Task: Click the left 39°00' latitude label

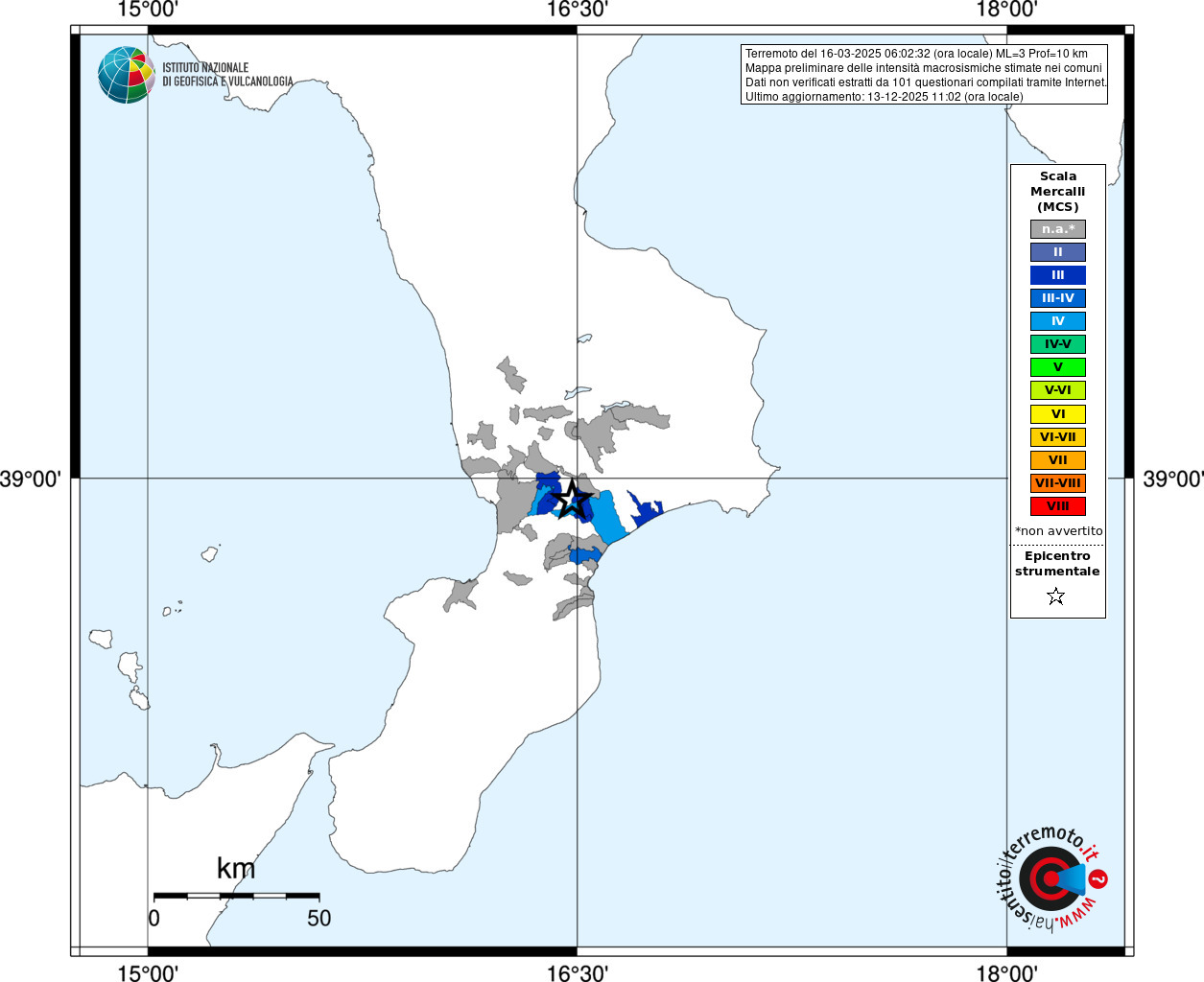Action: pyautogui.click(x=31, y=478)
